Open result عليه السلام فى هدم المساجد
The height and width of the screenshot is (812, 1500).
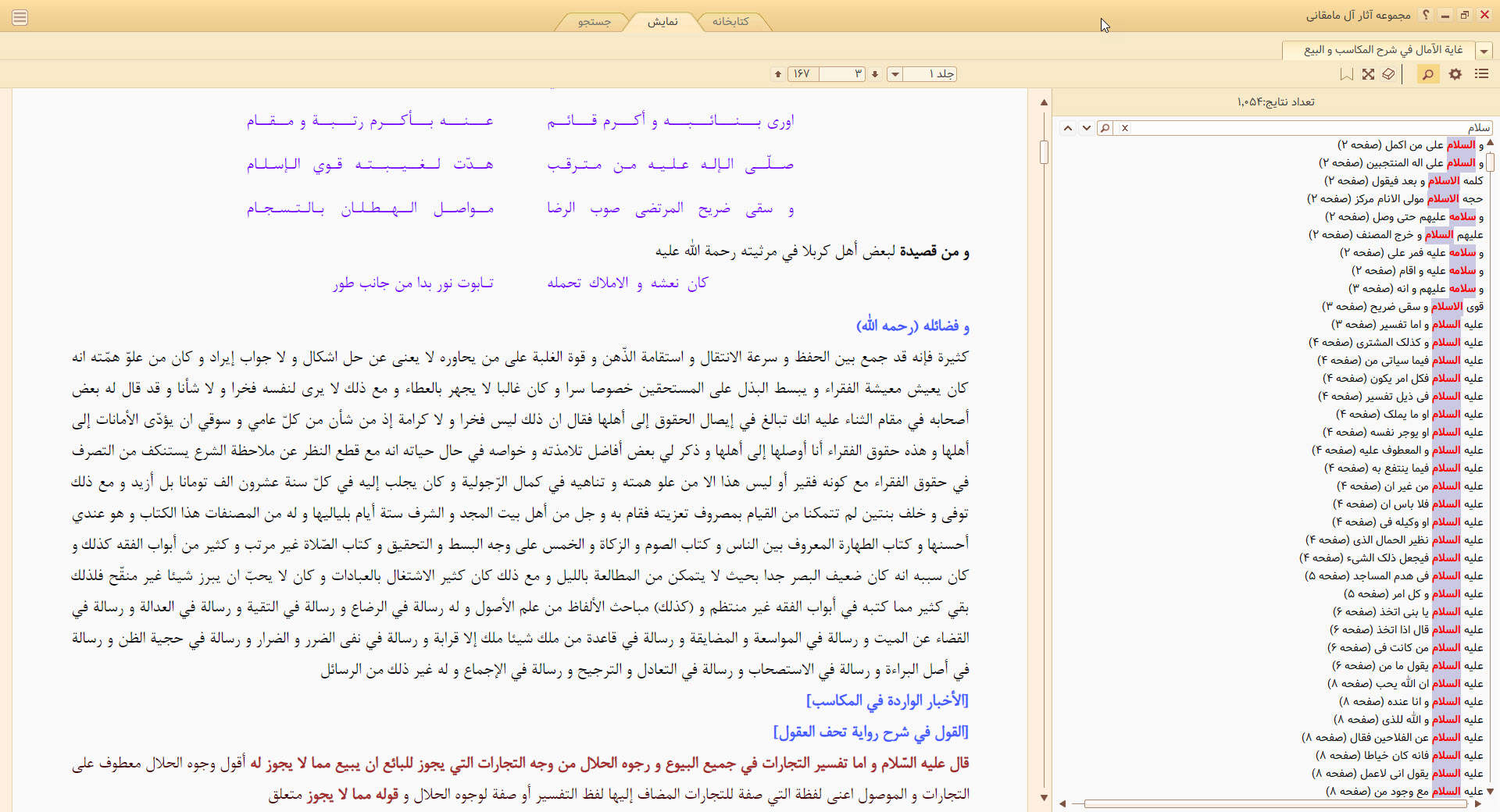[1394, 576]
